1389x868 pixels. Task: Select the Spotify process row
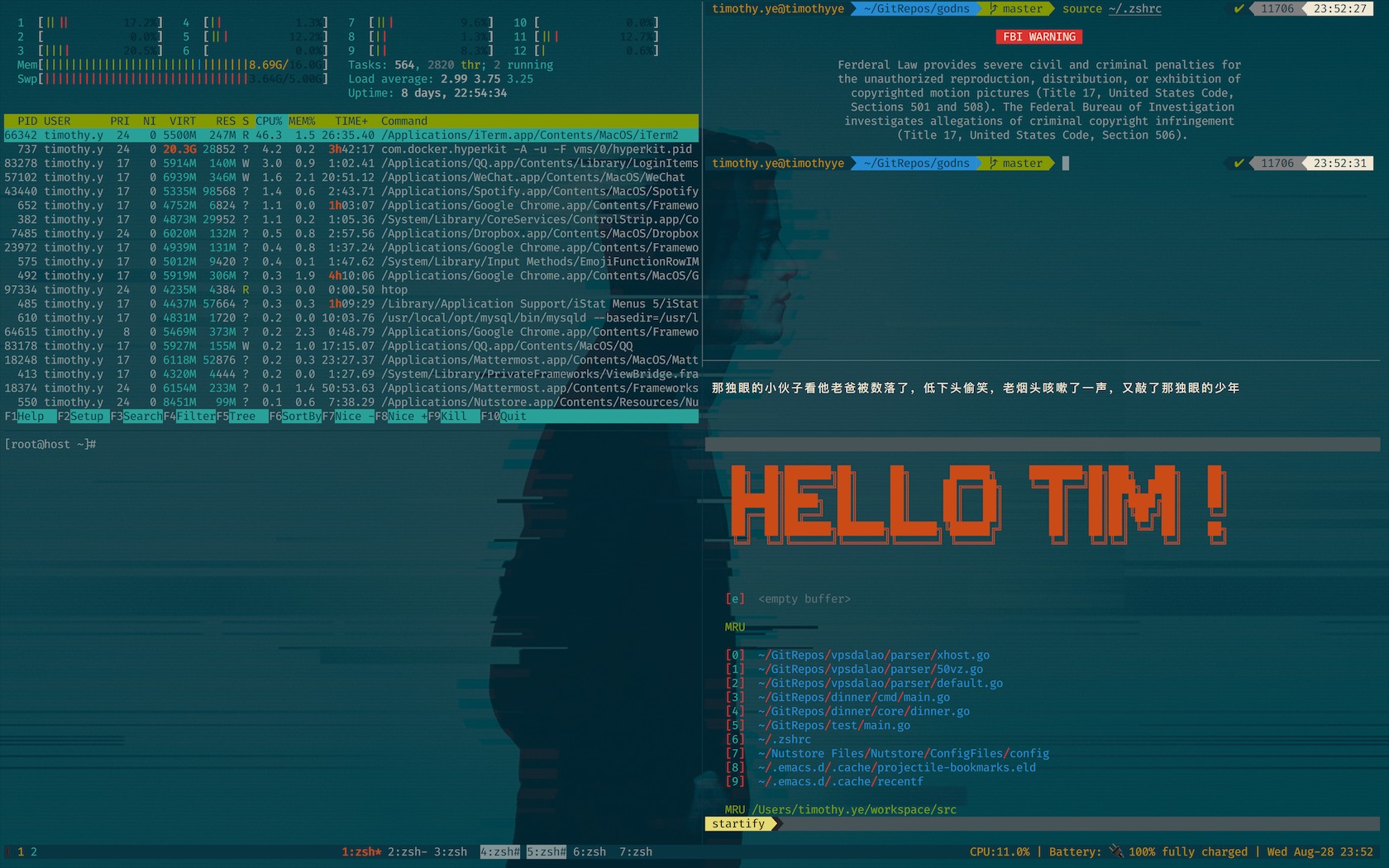[x=351, y=192]
